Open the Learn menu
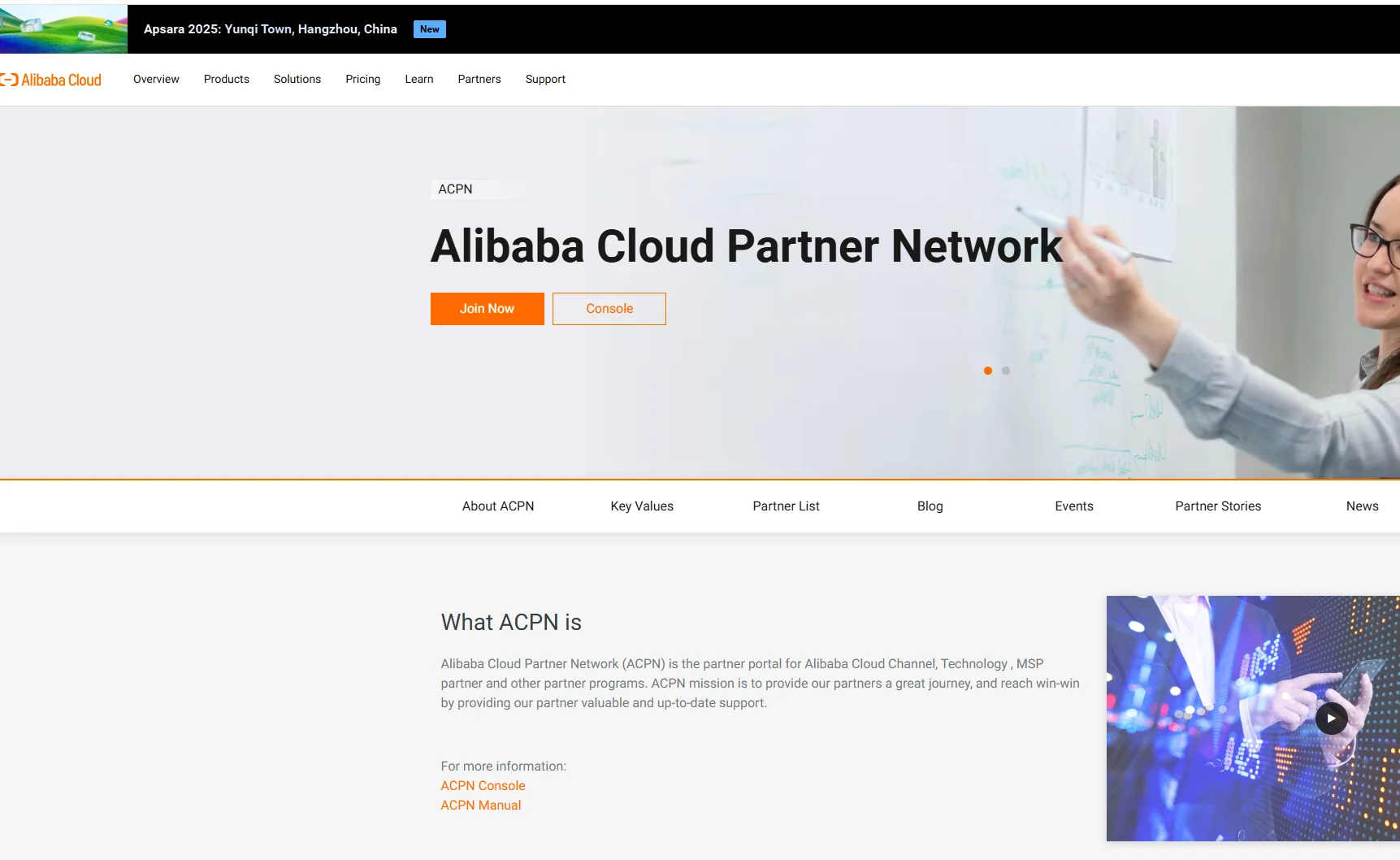Image resolution: width=1400 pixels, height=860 pixels. tap(419, 79)
